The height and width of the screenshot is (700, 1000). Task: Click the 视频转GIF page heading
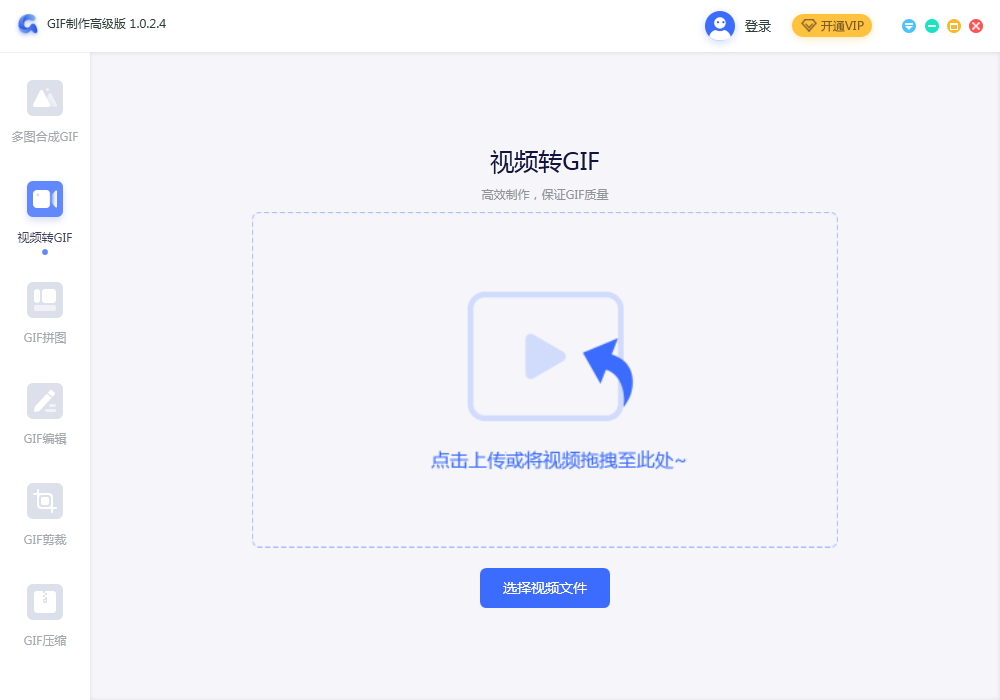544,162
